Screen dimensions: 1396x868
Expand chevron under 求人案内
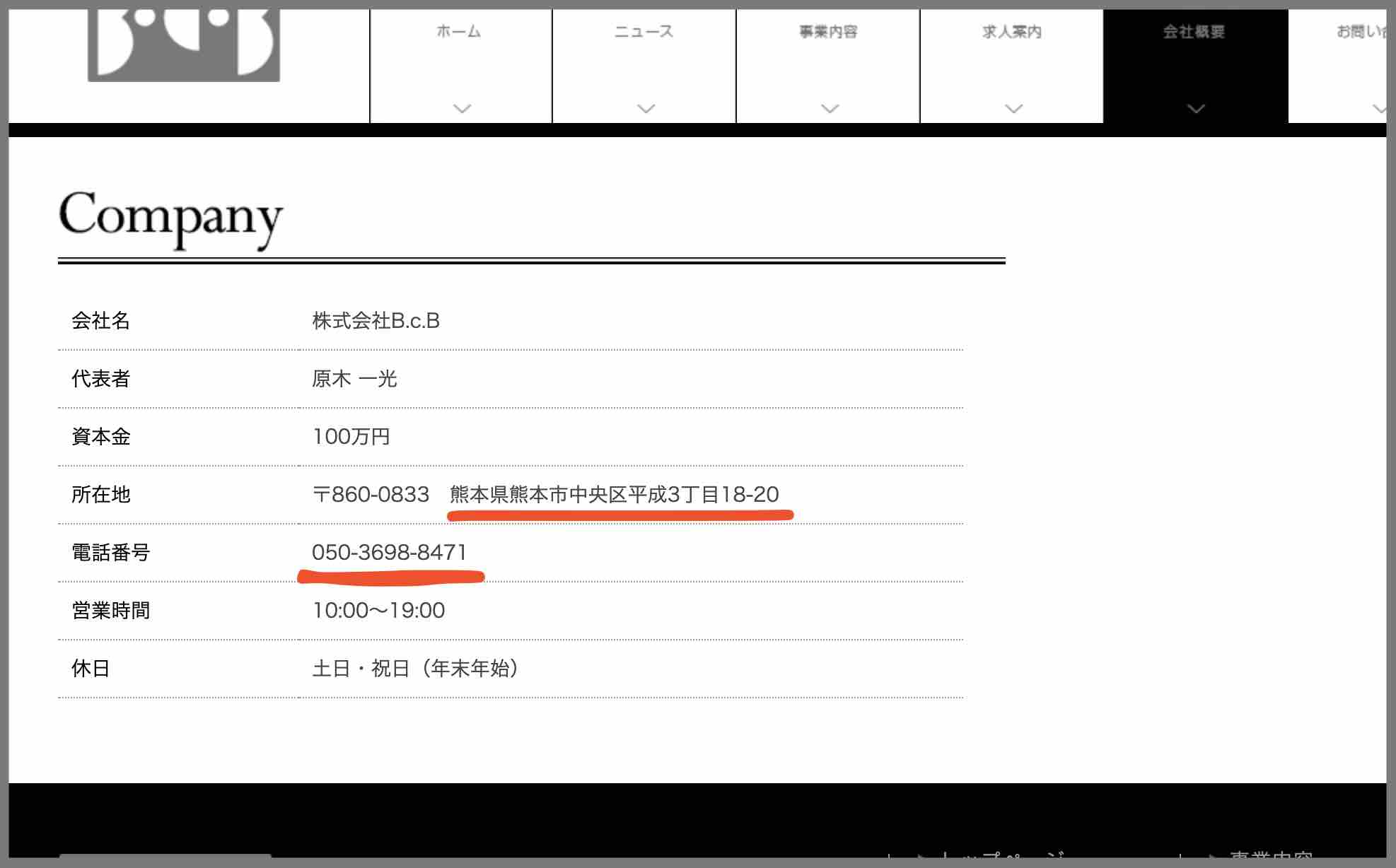coord(1013,109)
